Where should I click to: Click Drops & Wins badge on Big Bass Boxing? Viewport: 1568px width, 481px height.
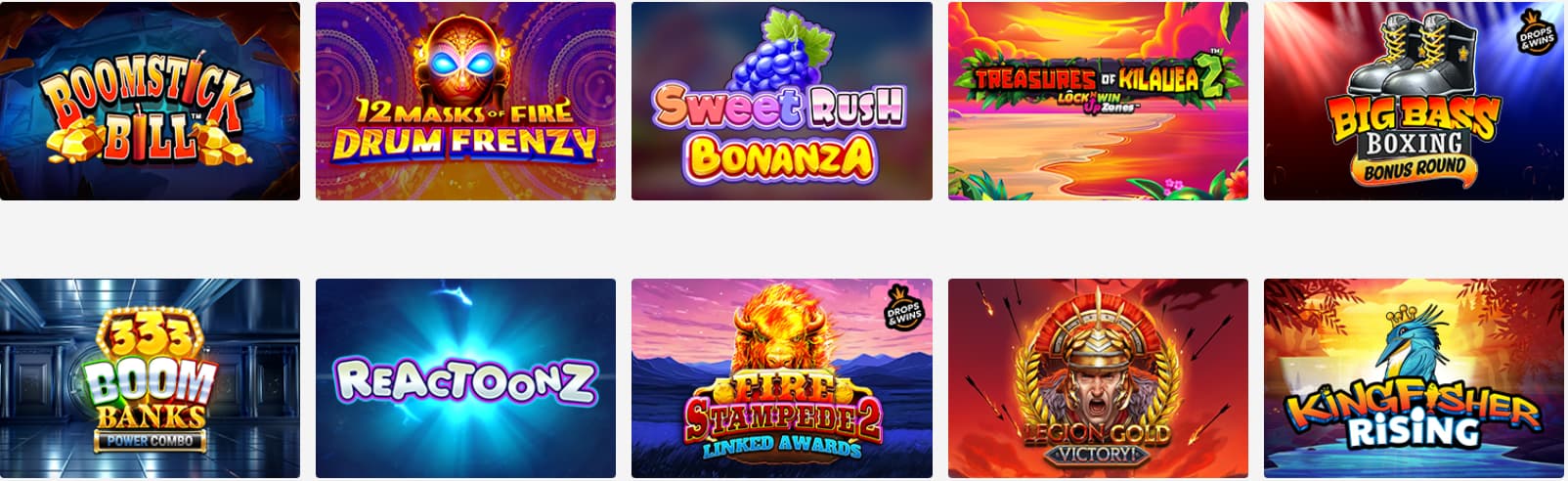click(x=1536, y=35)
